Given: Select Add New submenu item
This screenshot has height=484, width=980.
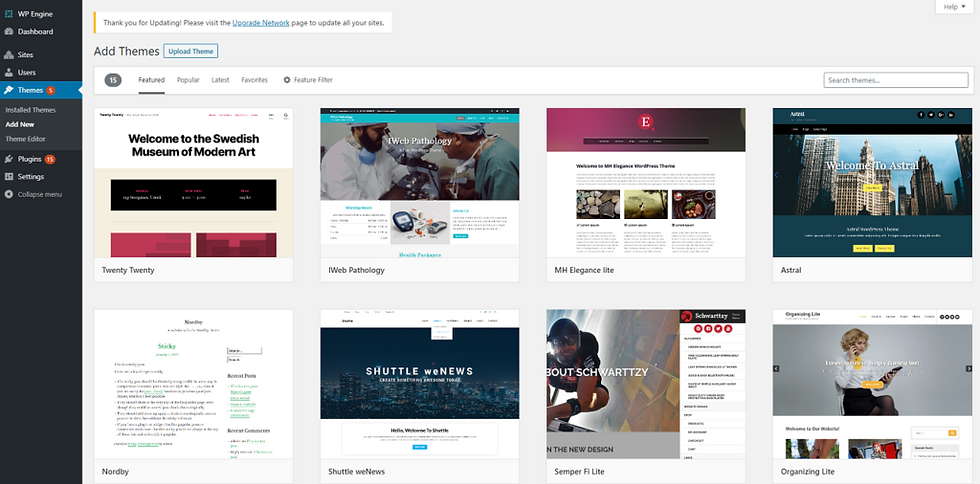Looking at the screenshot, I should click(20, 124).
